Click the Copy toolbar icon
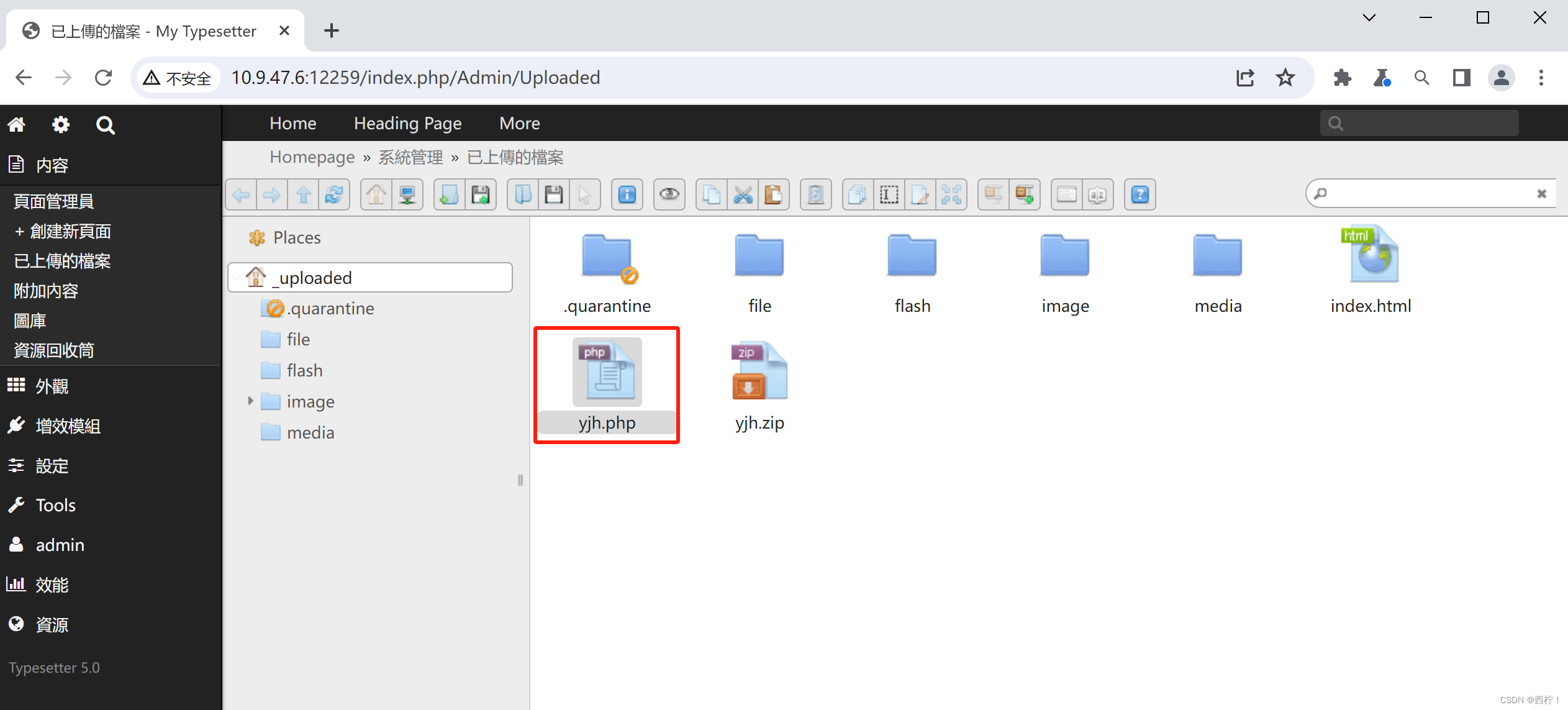This screenshot has width=1568, height=710. click(x=712, y=195)
